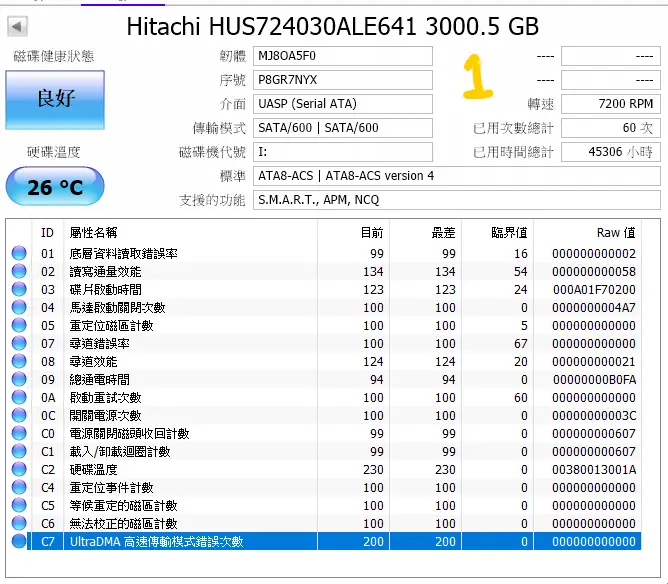Click the serial number field P8GR7NYX
This screenshot has width=668, height=584.
pyautogui.click(x=343, y=80)
